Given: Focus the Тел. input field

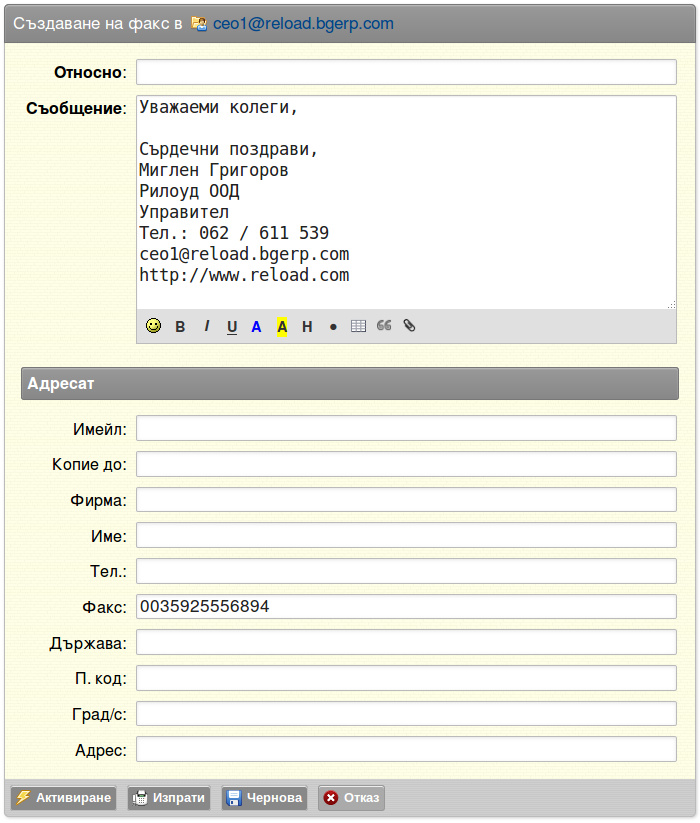Looking at the screenshot, I should 406,571.
